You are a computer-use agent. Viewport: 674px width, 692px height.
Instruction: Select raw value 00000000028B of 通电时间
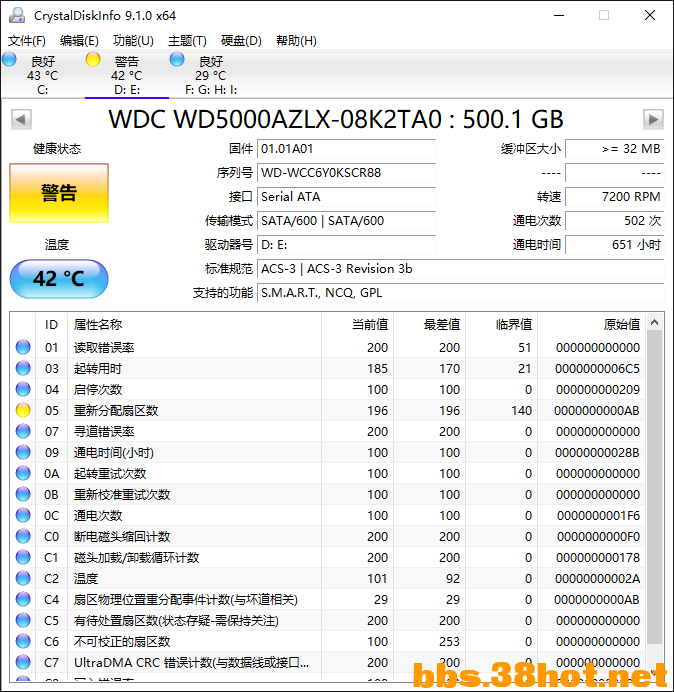(x=597, y=452)
